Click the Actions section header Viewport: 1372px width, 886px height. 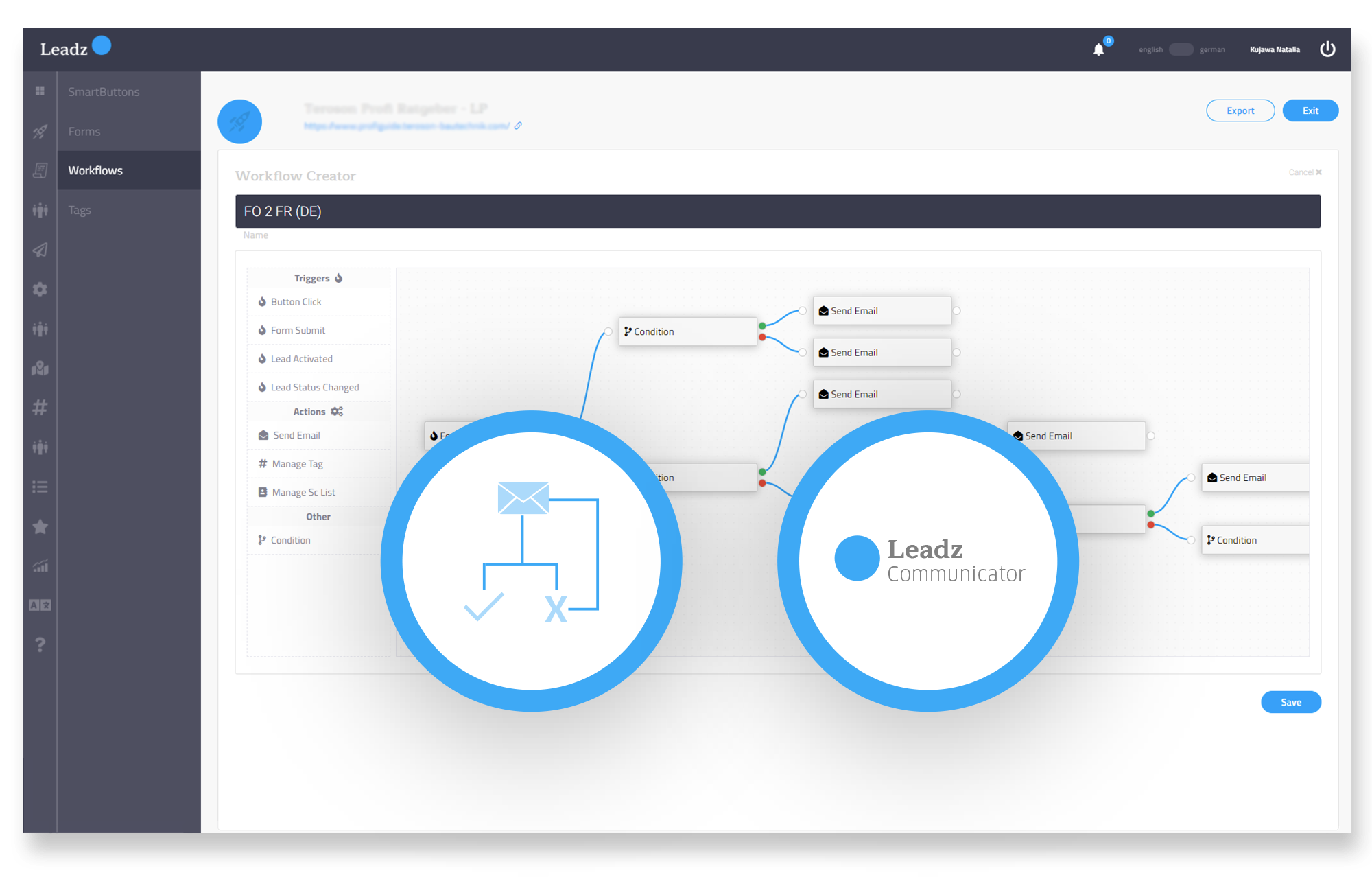coord(318,412)
